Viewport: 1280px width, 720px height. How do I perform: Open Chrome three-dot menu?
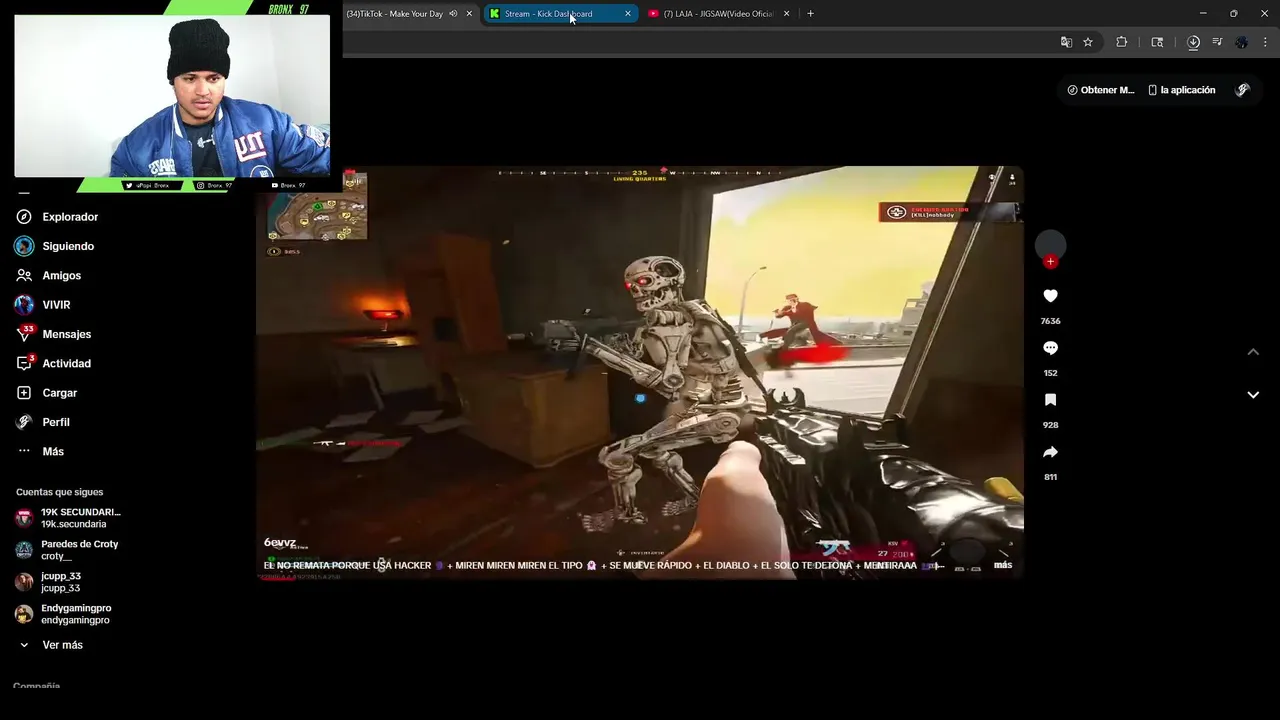(1265, 42)
